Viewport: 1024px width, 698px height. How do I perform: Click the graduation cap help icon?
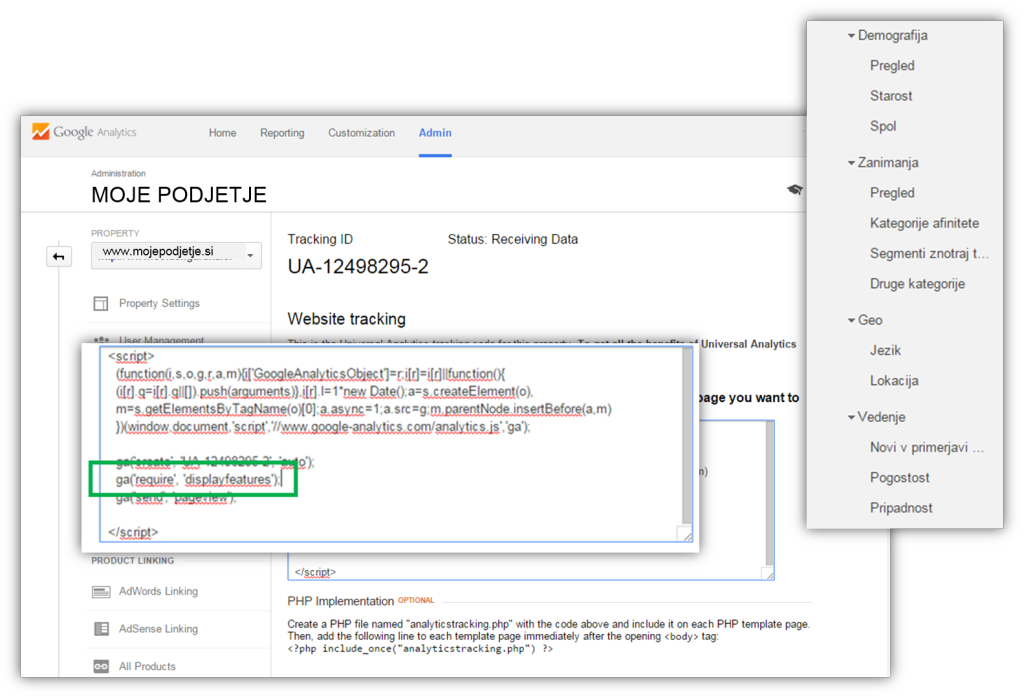tap(794, 189)
